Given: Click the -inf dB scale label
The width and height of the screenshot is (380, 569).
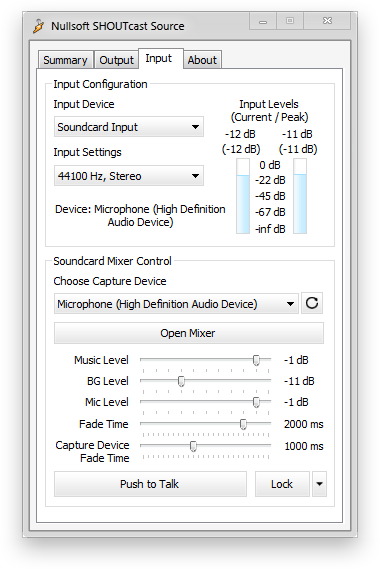Looking at the screenshot, I should (270, 229).
